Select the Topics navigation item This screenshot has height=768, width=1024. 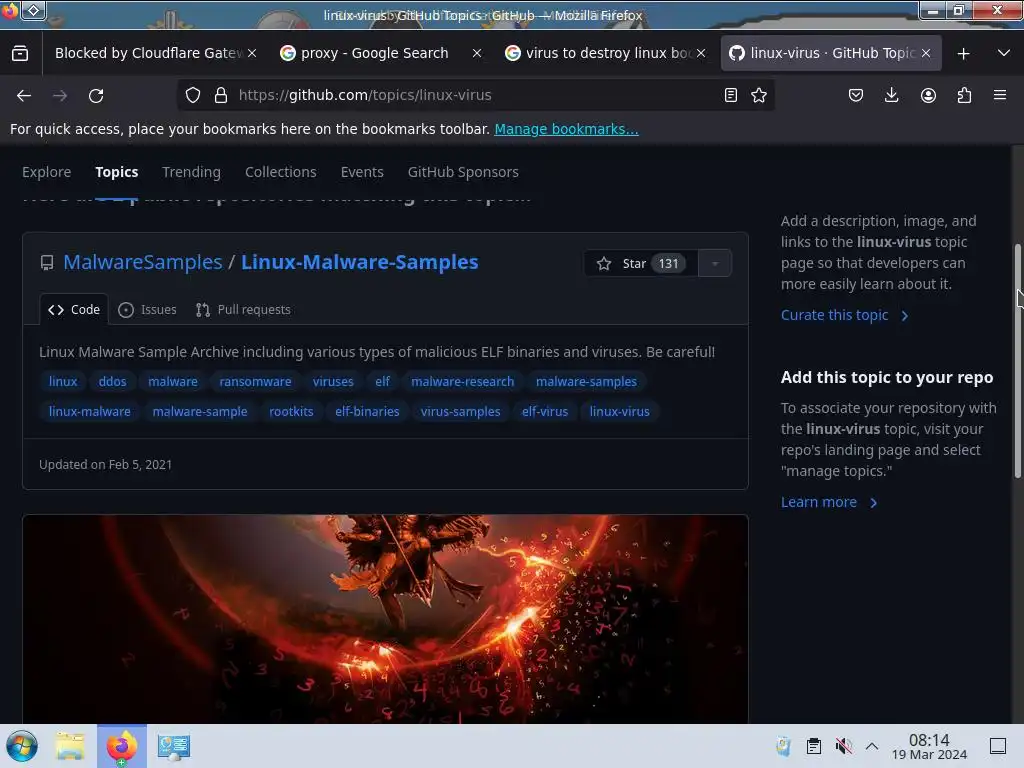tap(117, 172)
